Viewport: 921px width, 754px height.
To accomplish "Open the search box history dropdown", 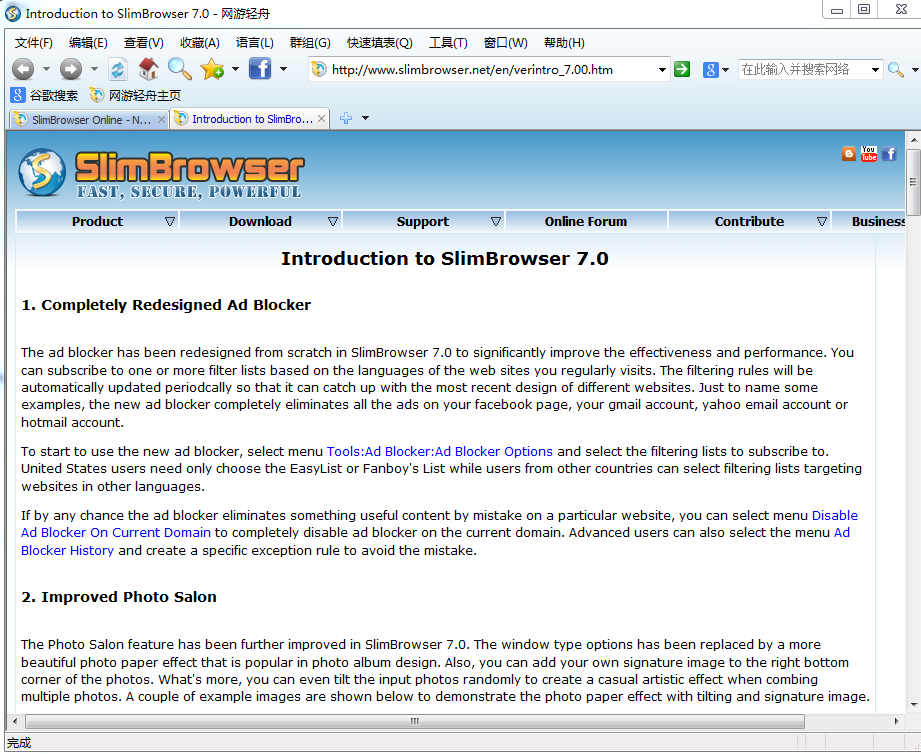I will 875,70.
